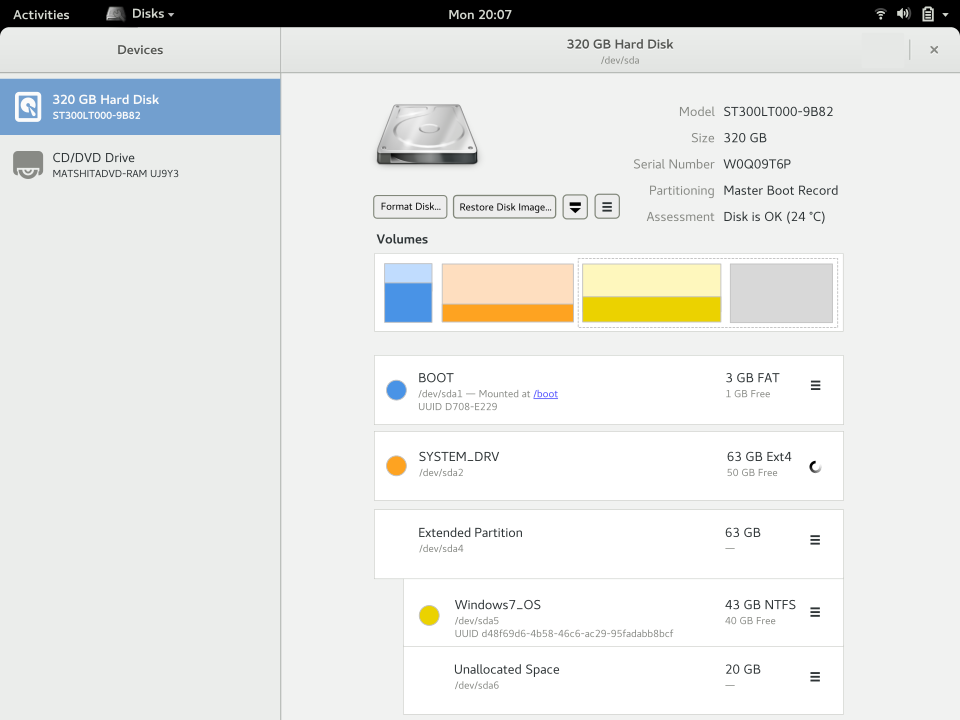Viewport: 960px width, 720px height.
Task: Select the orange SYSTEM_DRV volume block
Action: (507, 293)
